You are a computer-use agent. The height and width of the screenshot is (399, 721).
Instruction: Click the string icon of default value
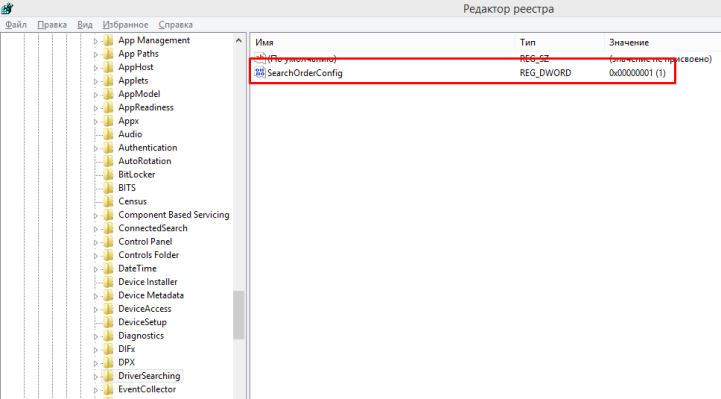click(260, 59)
